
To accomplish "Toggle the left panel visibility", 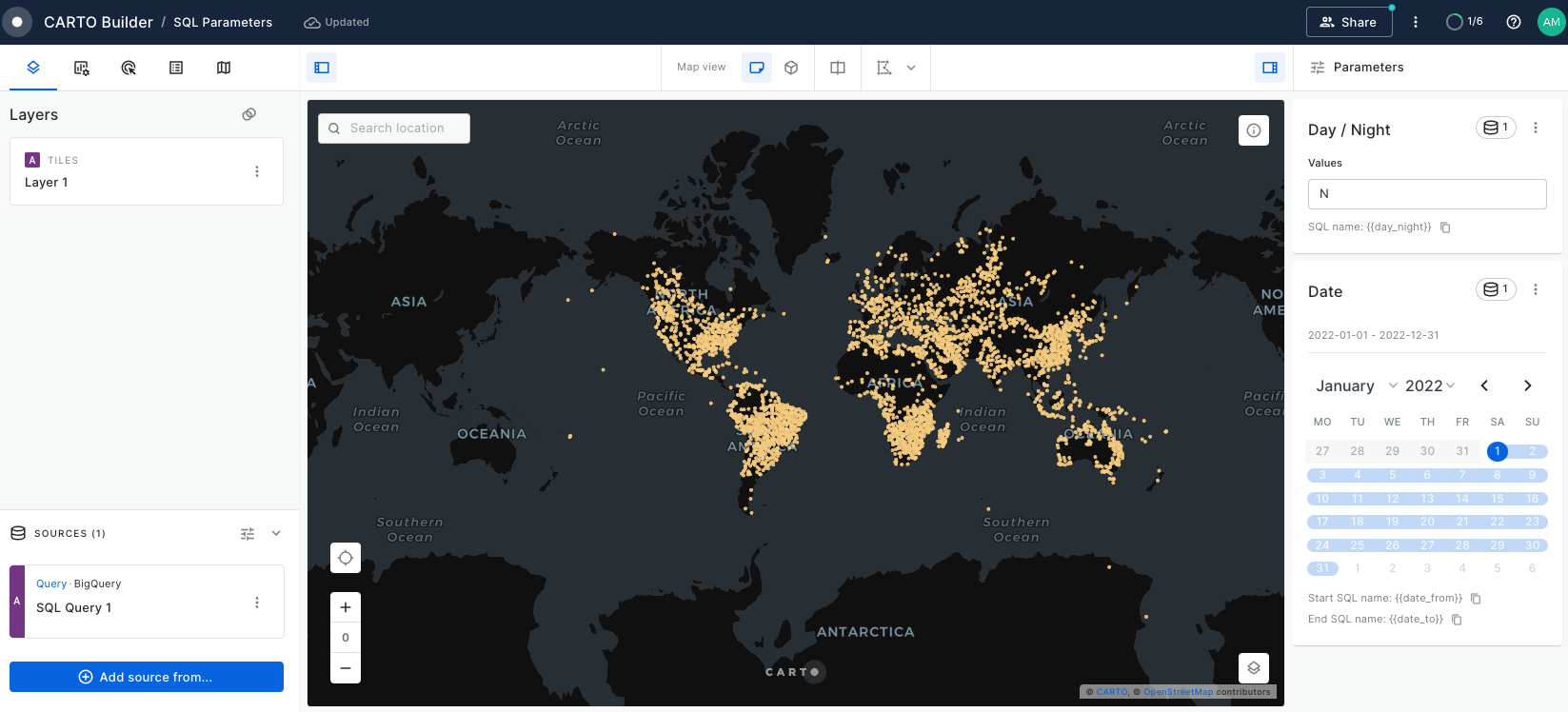I will [322, 68].
